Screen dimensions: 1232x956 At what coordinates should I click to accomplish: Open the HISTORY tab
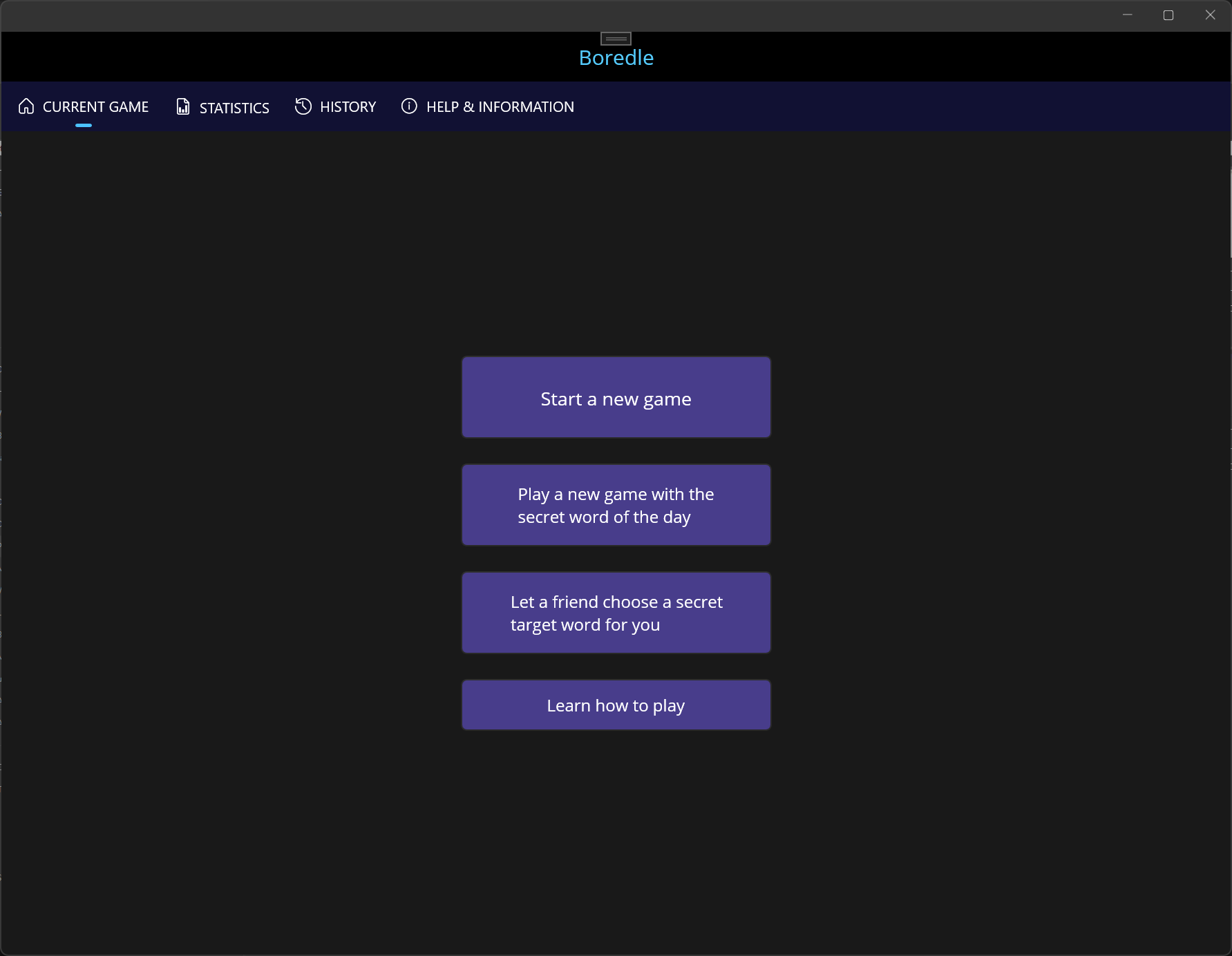pos(336,106)
